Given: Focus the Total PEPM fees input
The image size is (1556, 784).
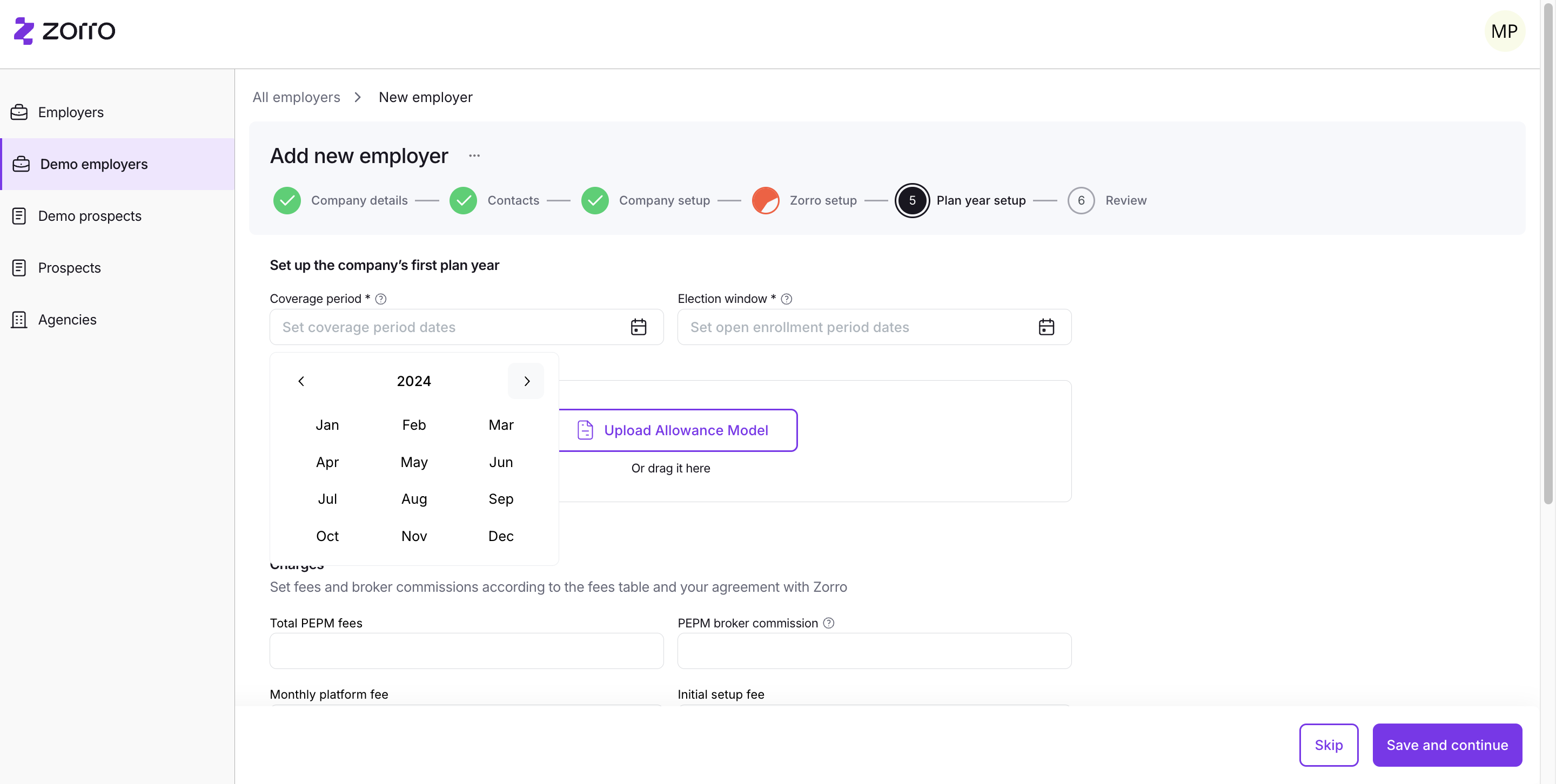Looking at the screenshot, I should (x=466, y=651).
